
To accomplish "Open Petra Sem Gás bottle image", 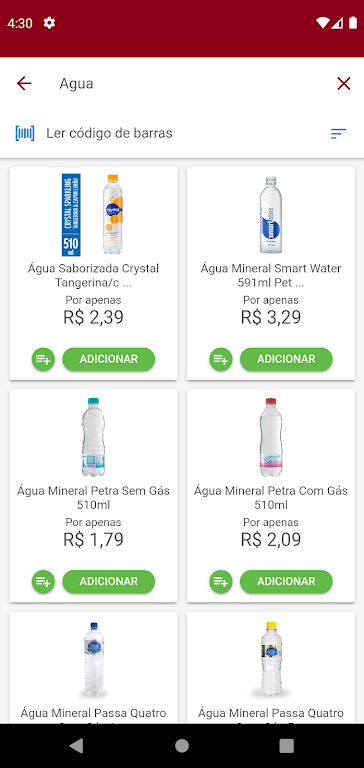I will click(x=93, y=437).
